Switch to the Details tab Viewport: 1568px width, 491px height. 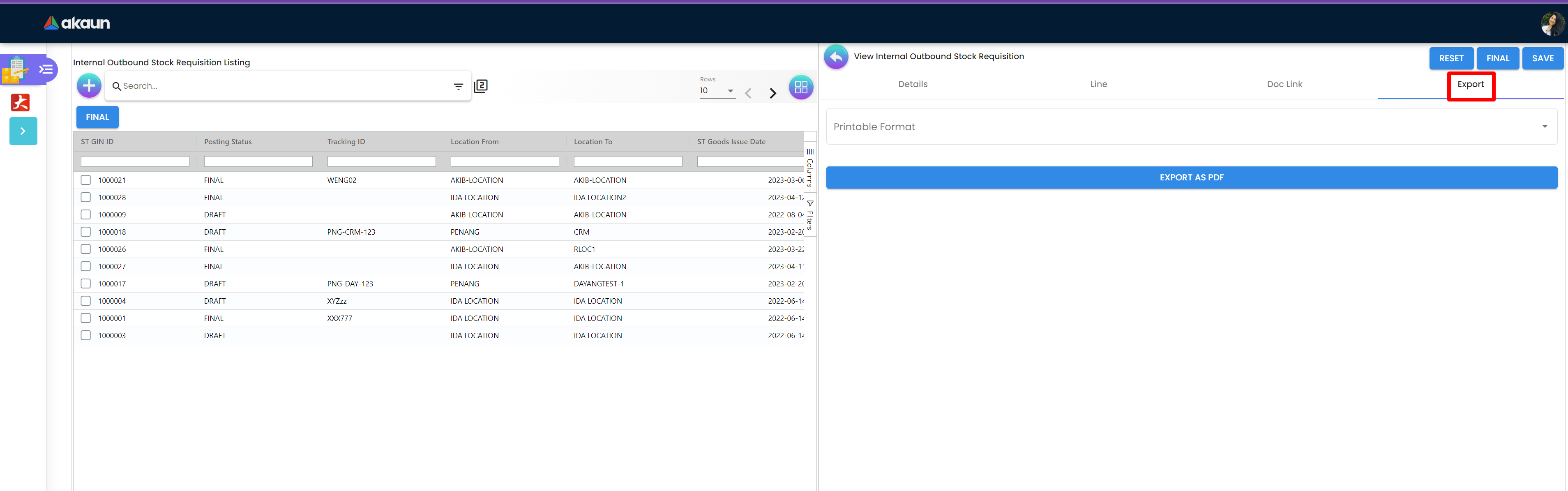(x=913, y=84)
